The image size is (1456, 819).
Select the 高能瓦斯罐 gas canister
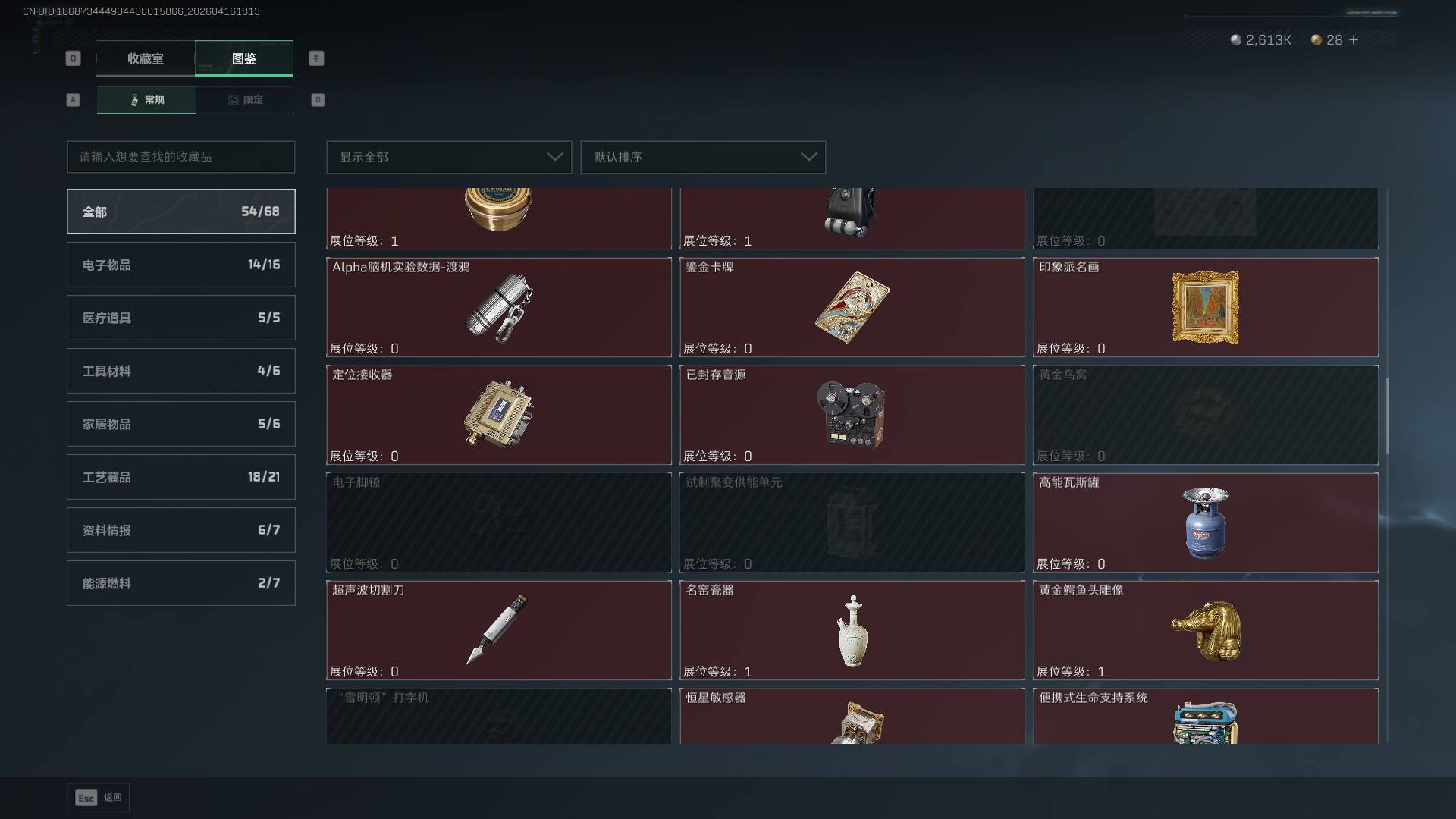tap(1206, 522)
